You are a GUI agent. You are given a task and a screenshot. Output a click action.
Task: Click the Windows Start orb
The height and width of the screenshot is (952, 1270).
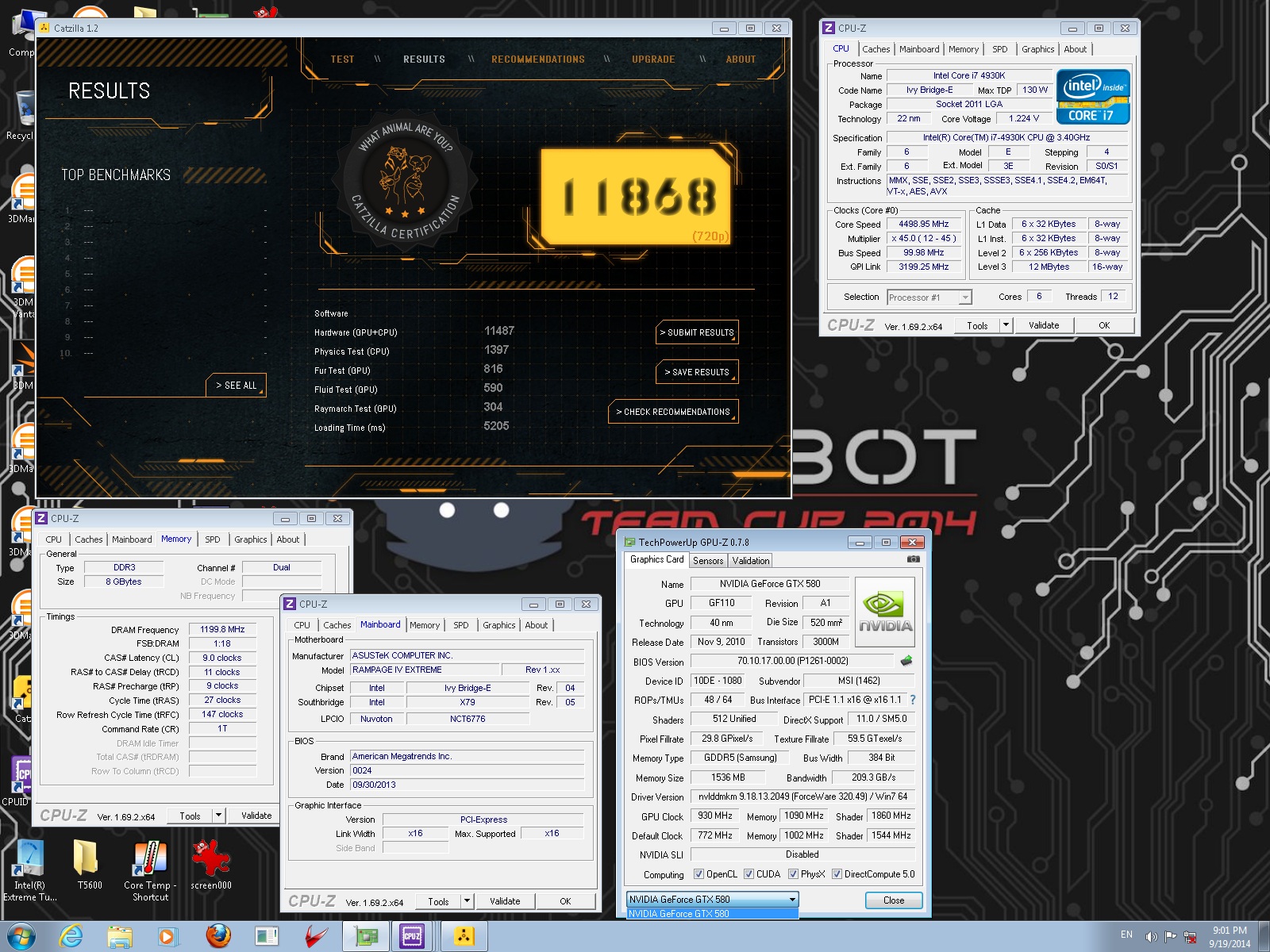click(21, 936)
